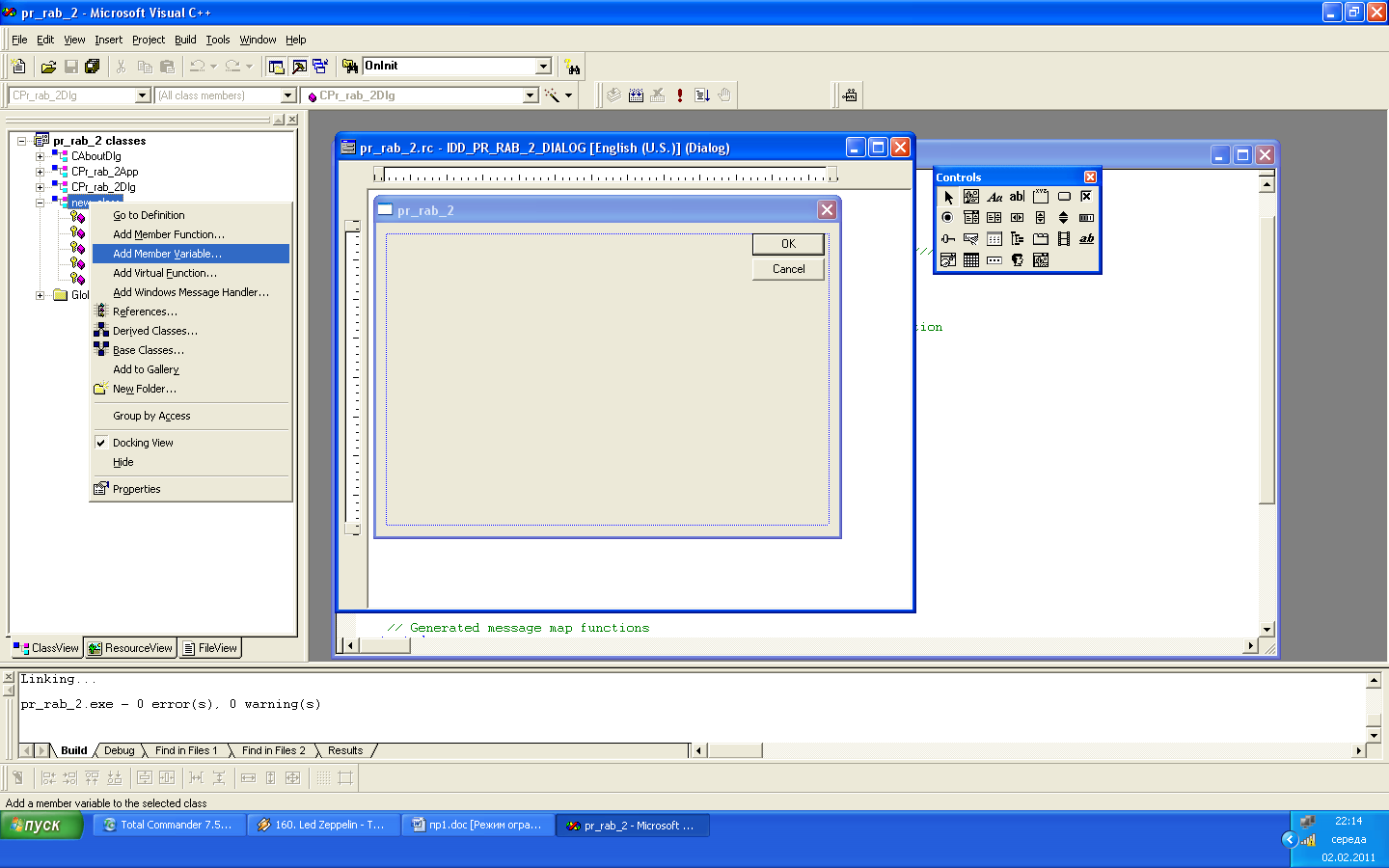Select the Rich Edit control tool
The width and height of the screenshot is (1389, 868).
(1087, 239)
